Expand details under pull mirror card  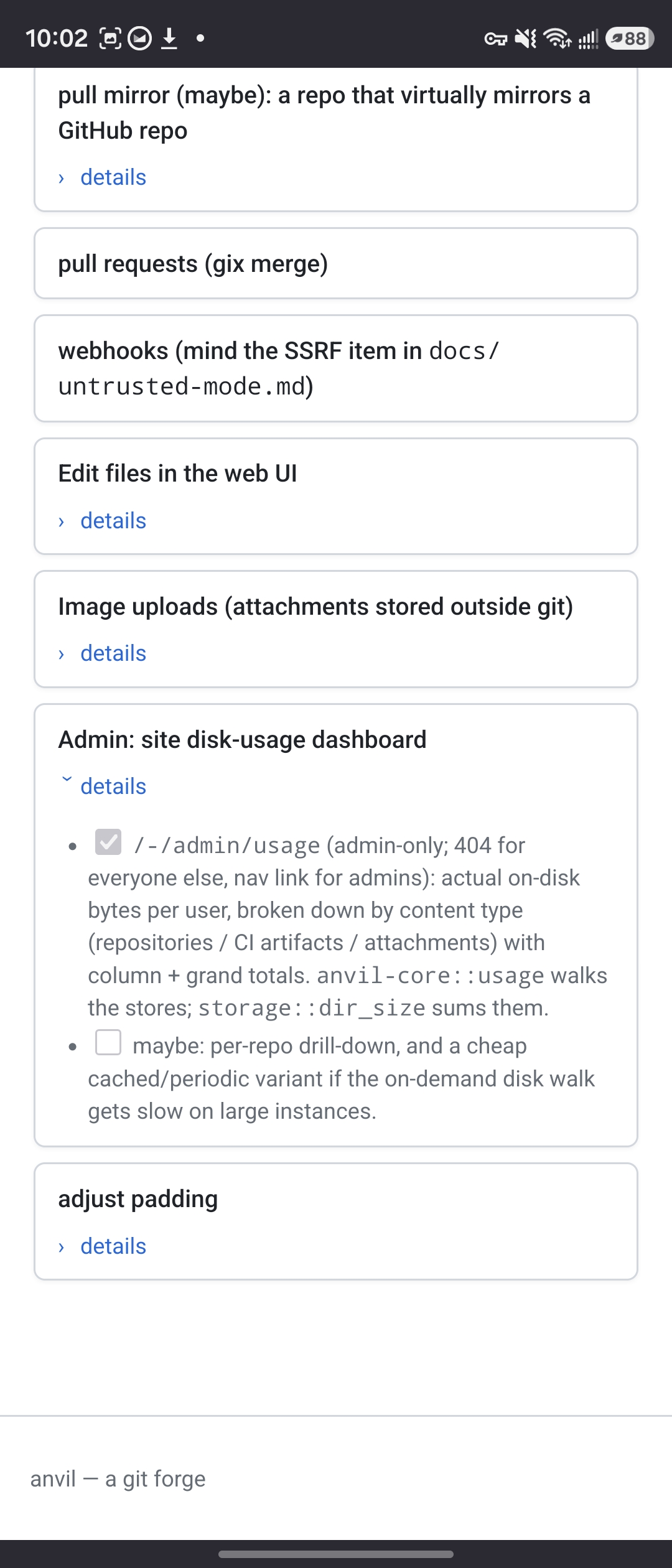pos(102,177)
